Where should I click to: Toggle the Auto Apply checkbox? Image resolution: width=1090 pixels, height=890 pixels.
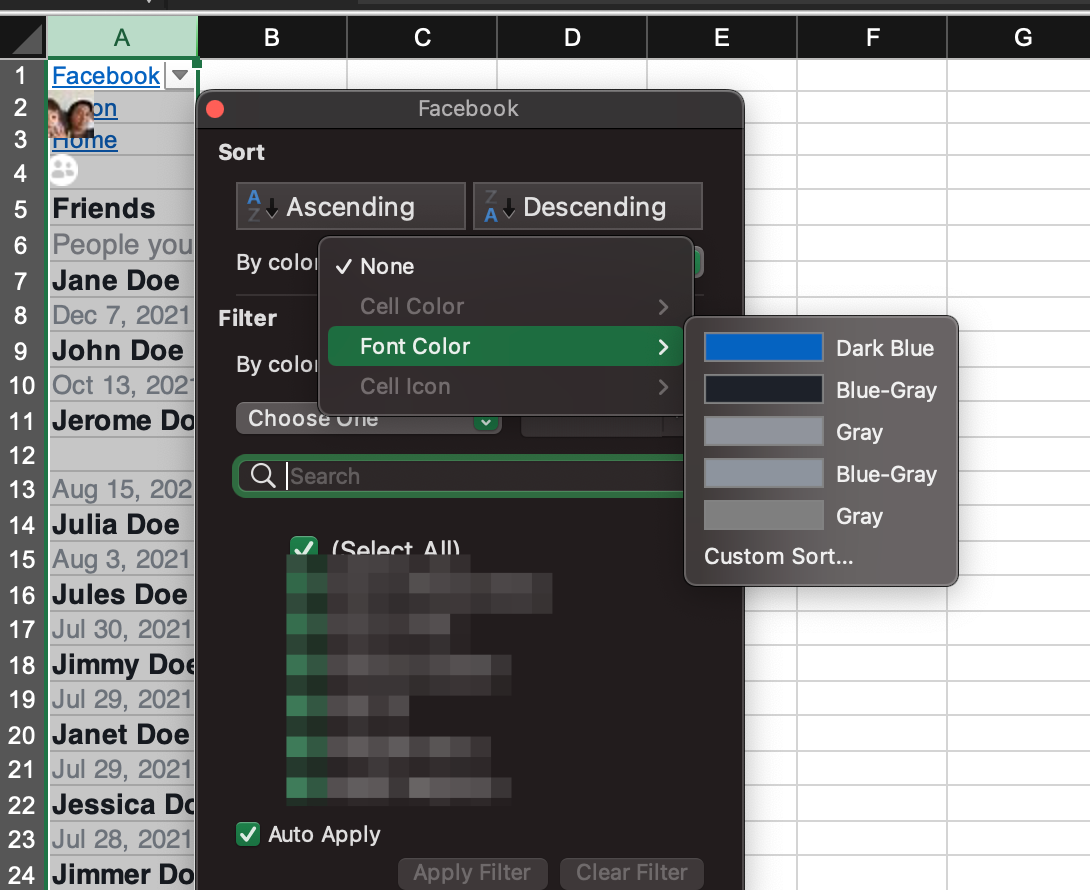click(248, 834)
